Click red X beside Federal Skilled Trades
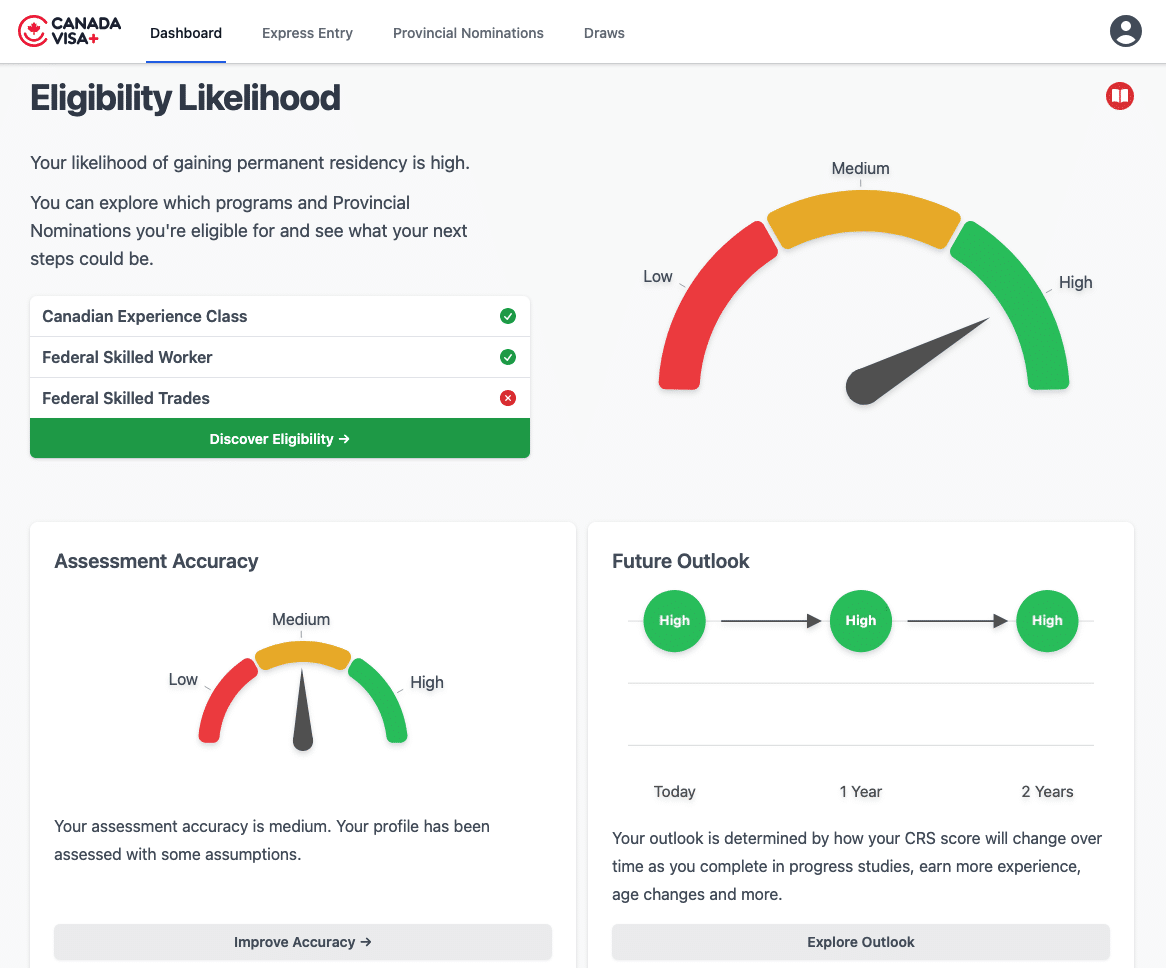Viewport: 1166px width, 968px height. click(507, 398)
